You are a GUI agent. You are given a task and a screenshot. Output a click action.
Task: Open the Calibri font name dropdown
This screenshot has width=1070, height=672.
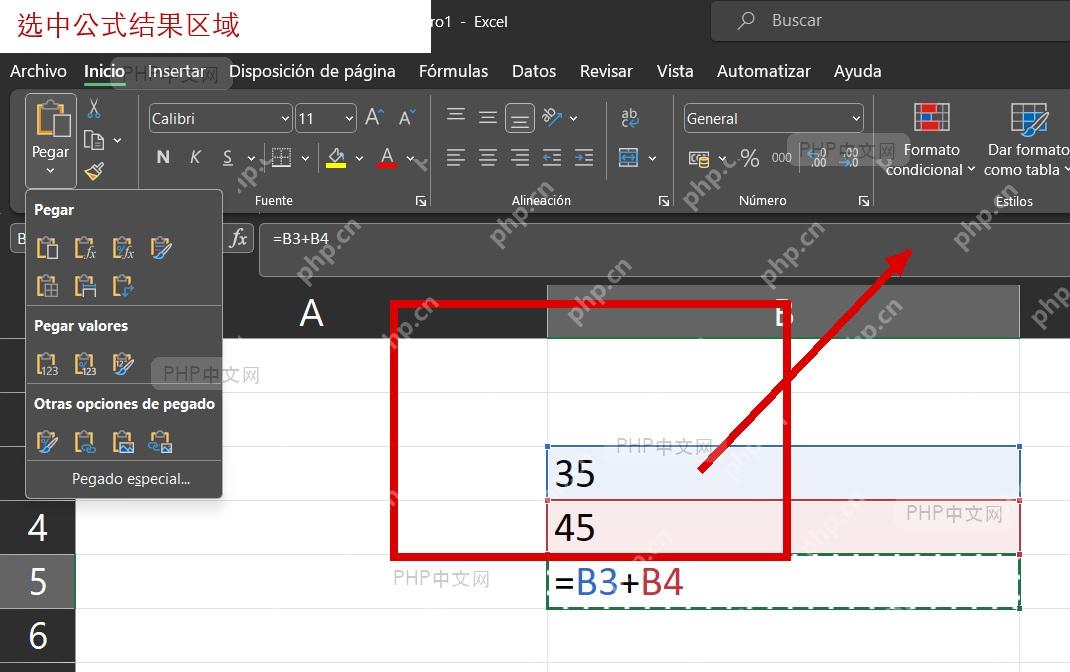[285, 119]
